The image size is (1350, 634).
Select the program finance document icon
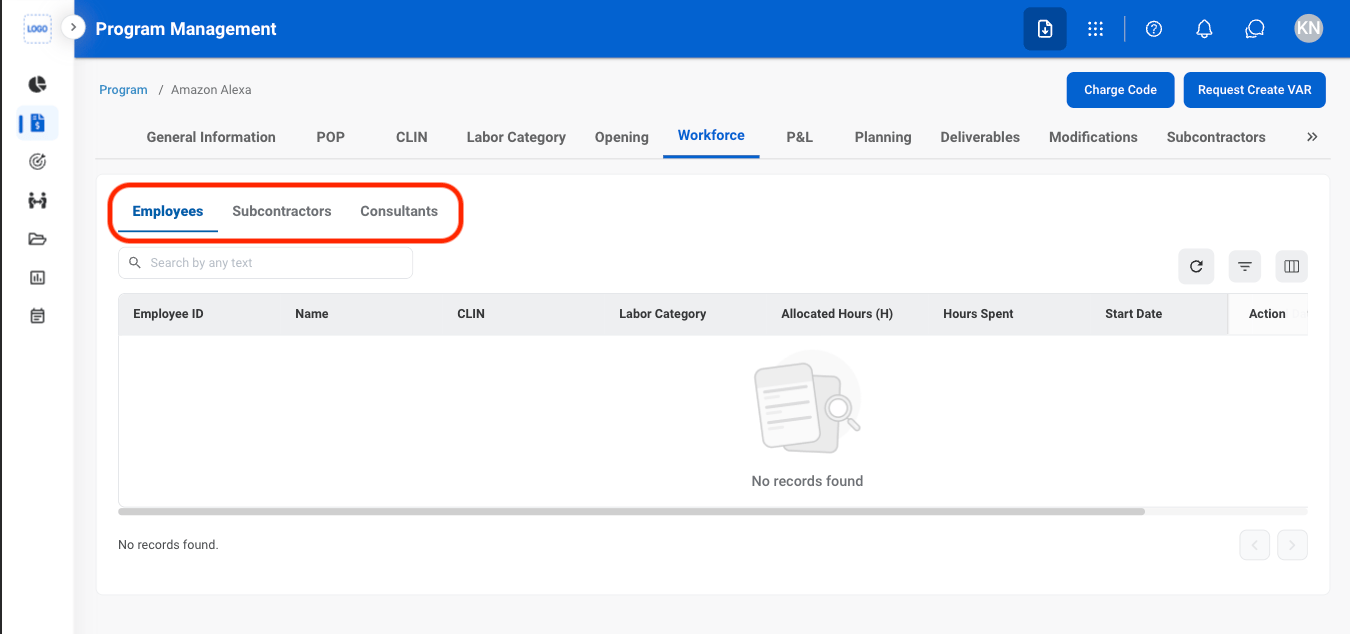[x=37, y=123]
